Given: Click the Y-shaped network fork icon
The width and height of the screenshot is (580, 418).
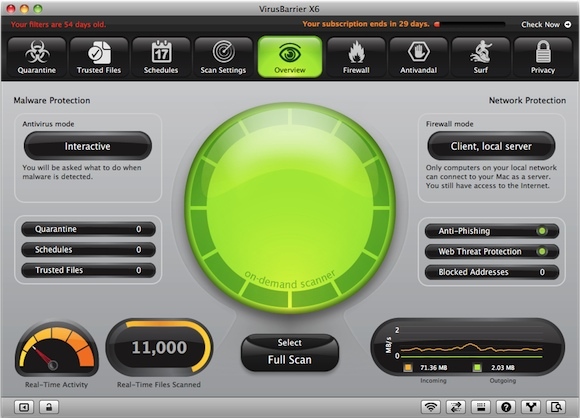Looking at the screenshot, I should coord(531,407).
